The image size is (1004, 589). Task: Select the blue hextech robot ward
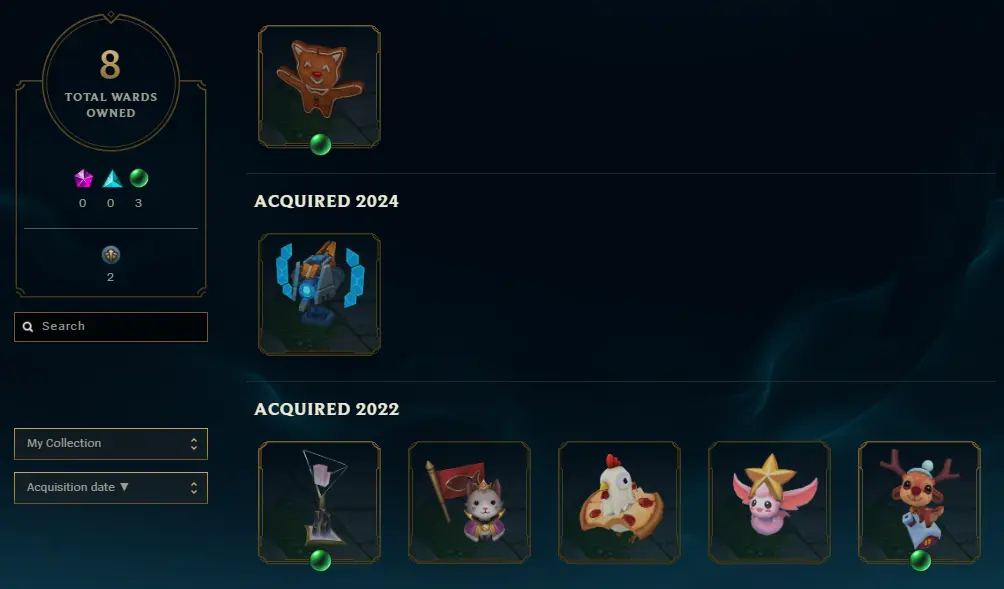coord(320,294)
